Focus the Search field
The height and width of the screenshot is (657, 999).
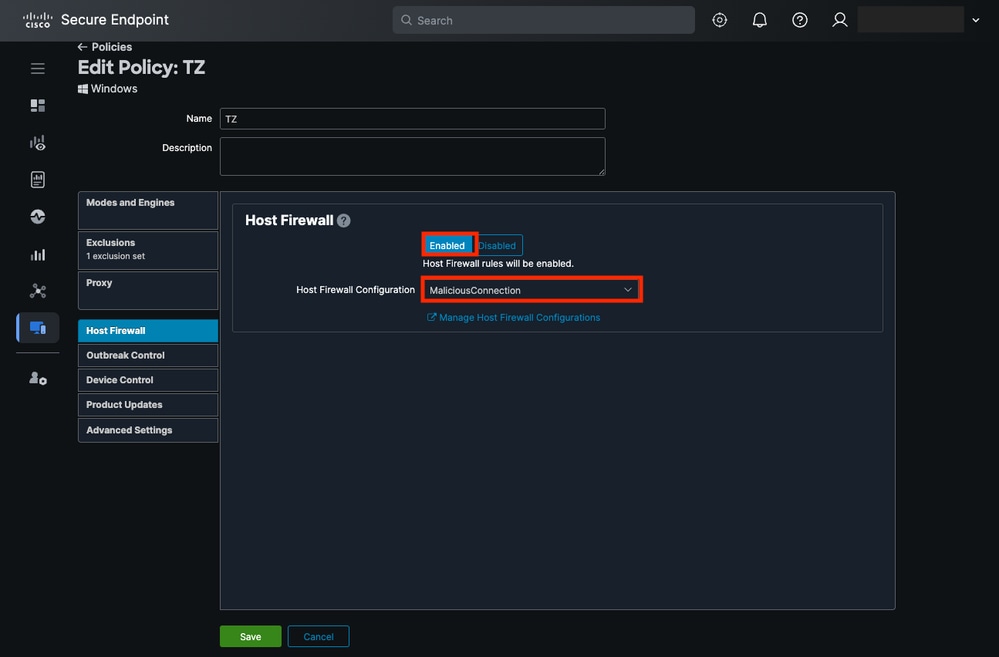pyautogui.click(x=543, y=20)
